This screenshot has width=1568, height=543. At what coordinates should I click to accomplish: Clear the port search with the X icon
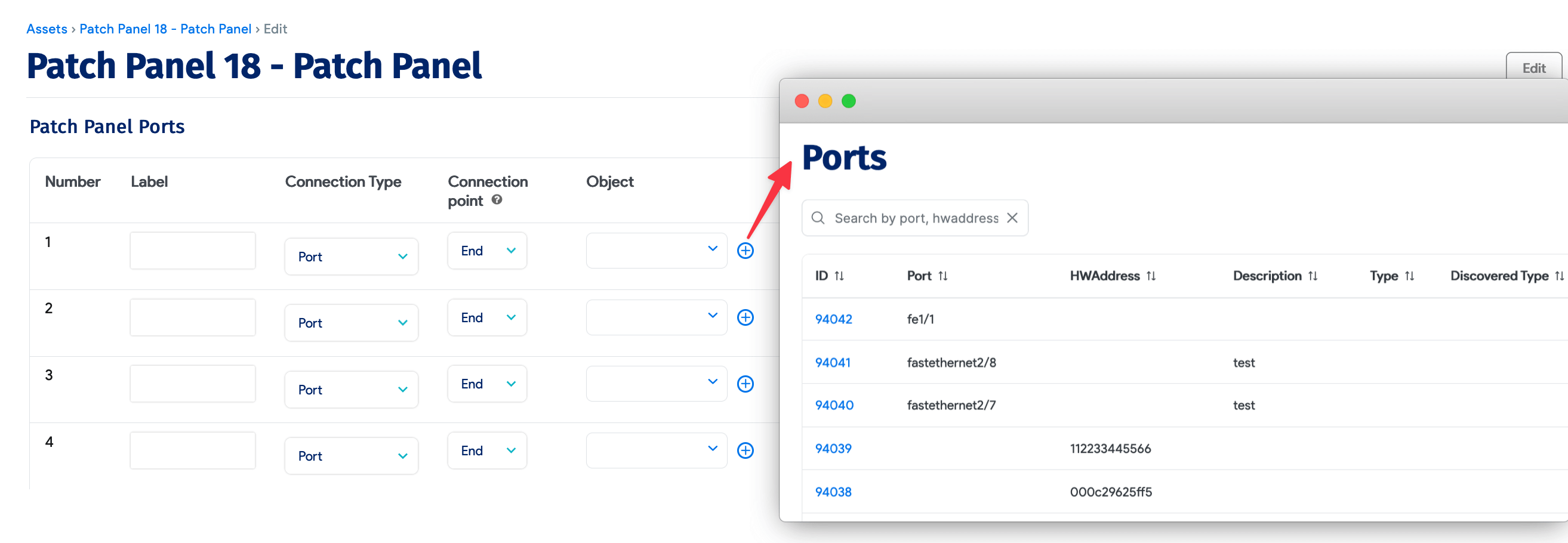[x=1012, y=217]
